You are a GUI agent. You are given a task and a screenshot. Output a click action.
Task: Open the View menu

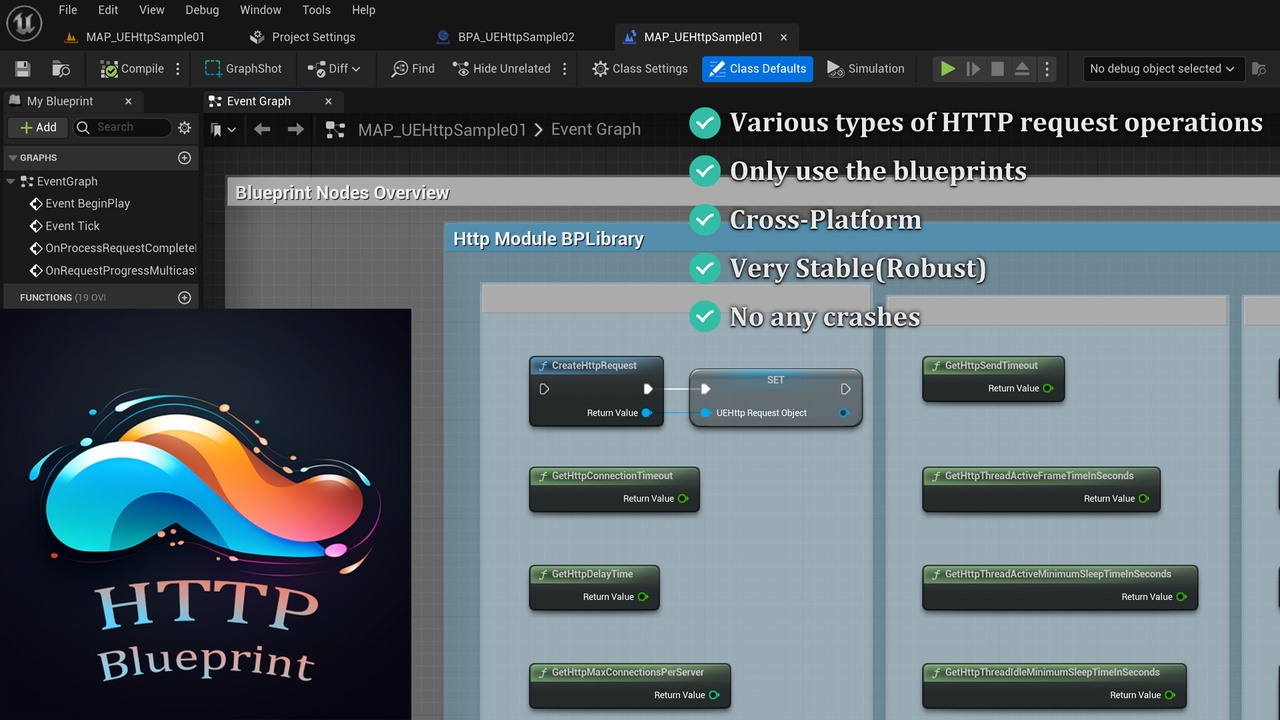point(152,10)
